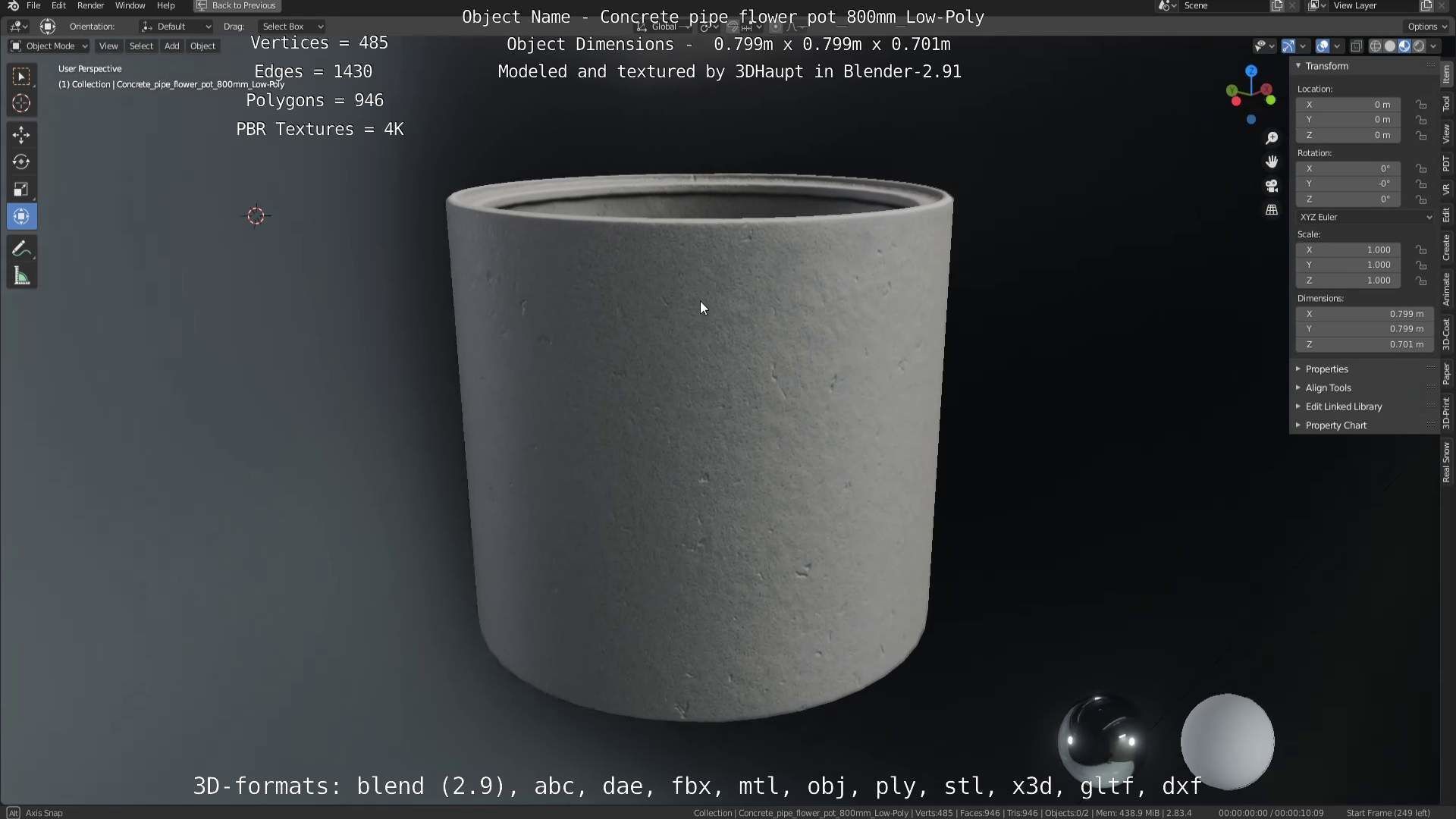Expand the Align Tools panel
The height and width of the screenshot is (819, 1456).
[x=1298, y=388]
